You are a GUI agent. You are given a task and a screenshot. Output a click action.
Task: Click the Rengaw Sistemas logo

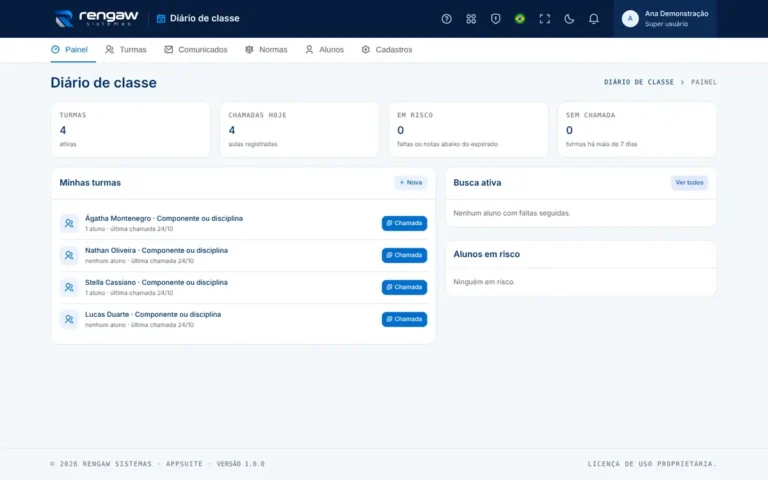pos(96,19)
